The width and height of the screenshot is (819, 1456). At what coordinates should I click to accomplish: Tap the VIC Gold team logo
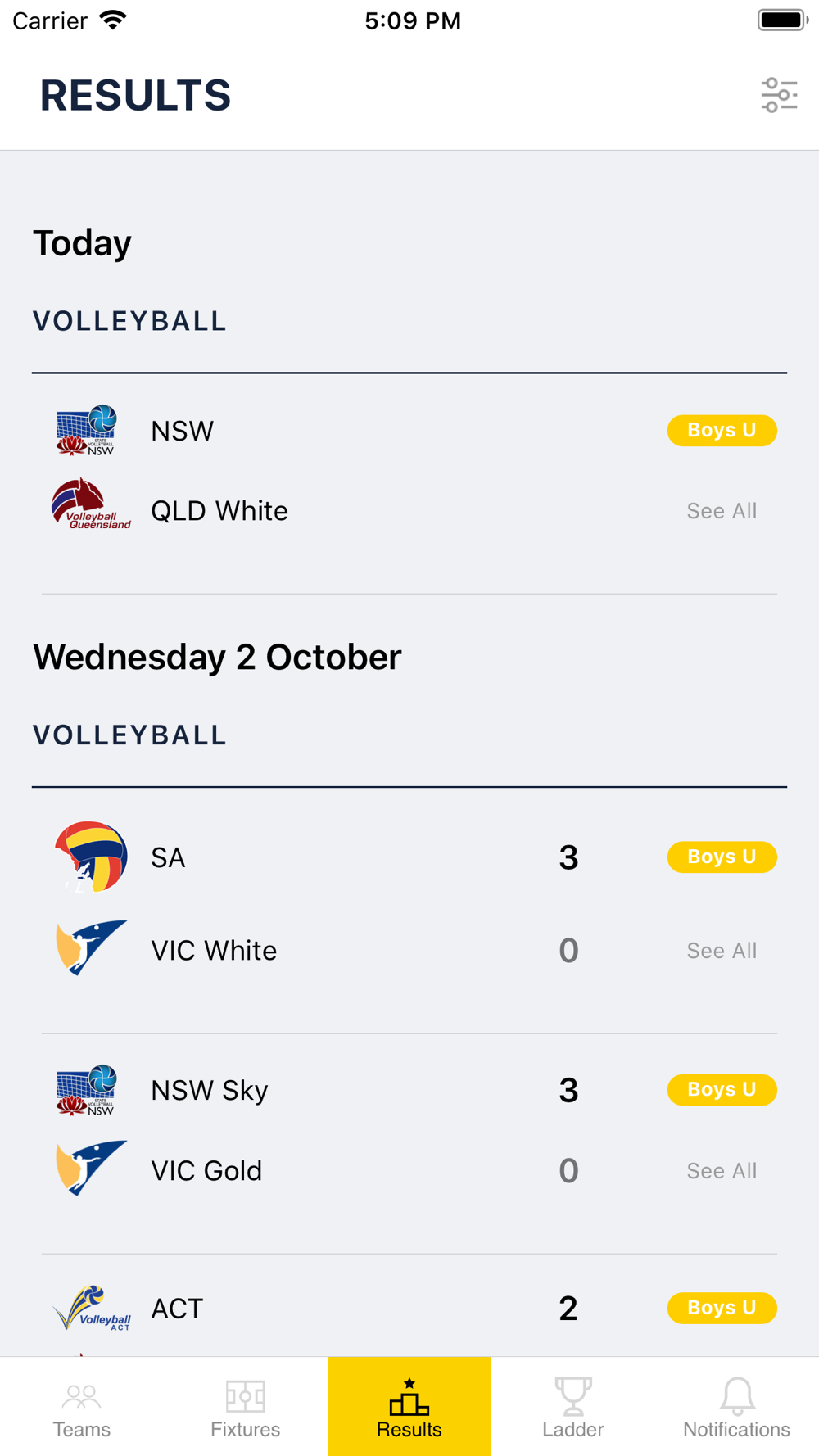(x=91, y=1168)
